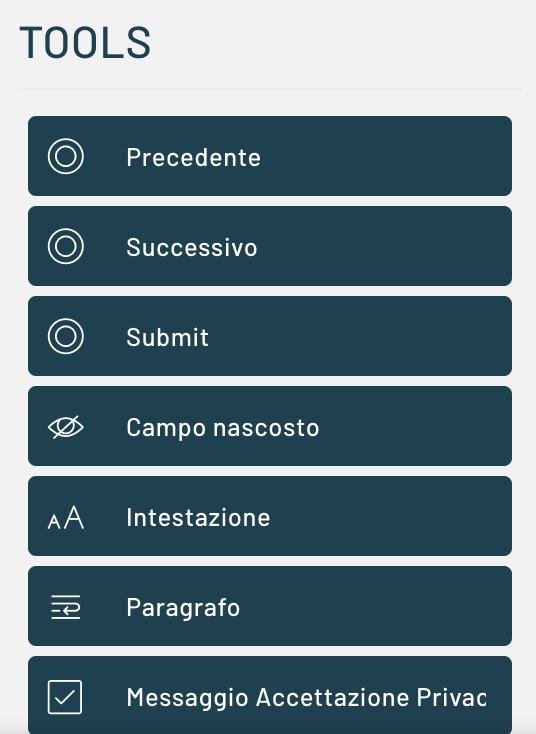Click the empty right side of the Paragrafo tile
The image size is (536, 734).
pos(375,606)
